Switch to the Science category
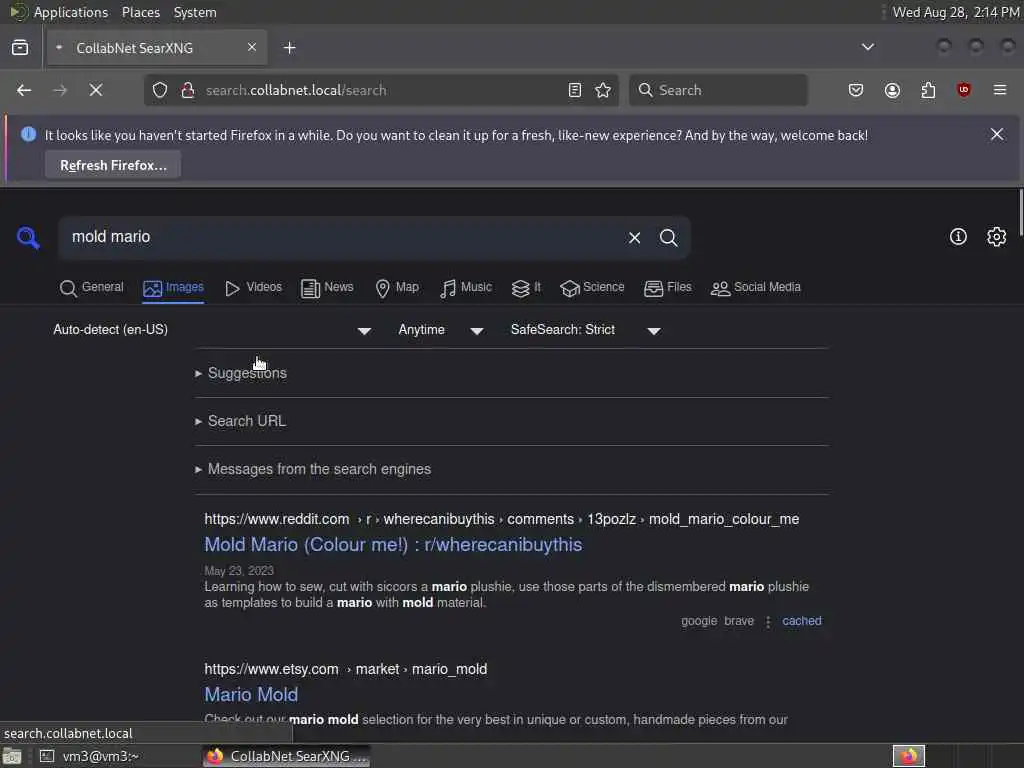1024x768 pixels. [592, 287]
